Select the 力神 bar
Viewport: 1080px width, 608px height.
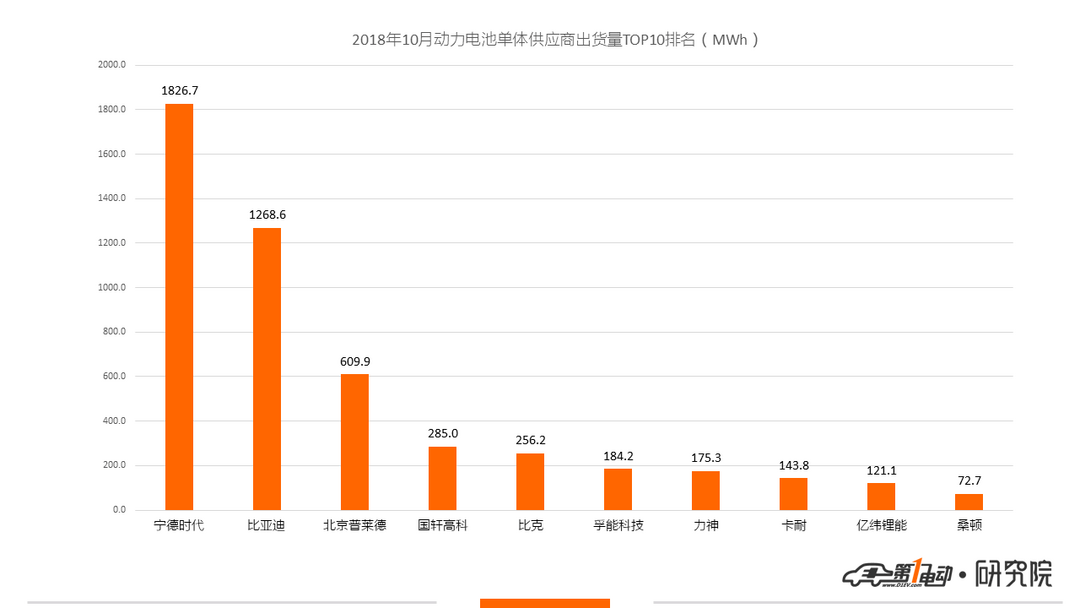(x=706, y=490)
